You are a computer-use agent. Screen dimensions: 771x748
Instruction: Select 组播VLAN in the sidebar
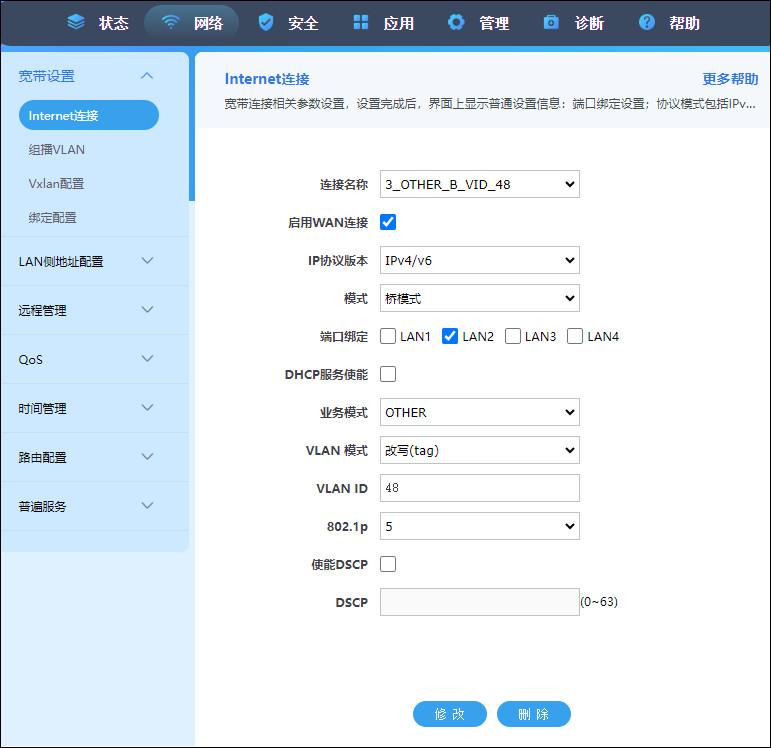point(57,150)
